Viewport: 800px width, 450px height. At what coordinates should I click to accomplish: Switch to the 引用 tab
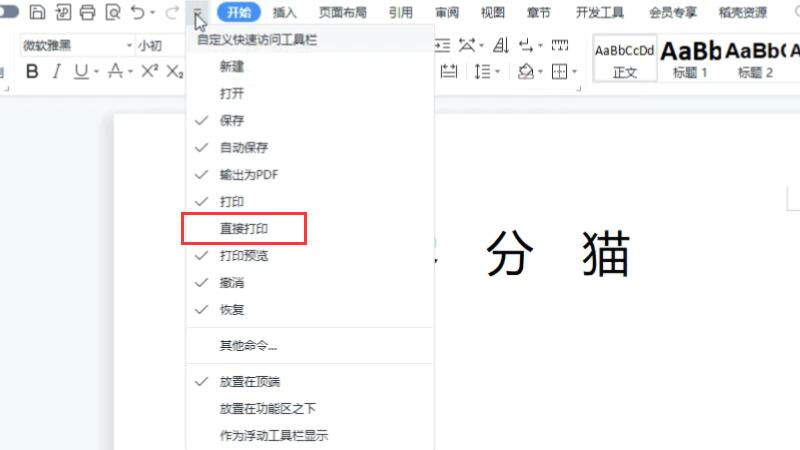click(401, 12)
